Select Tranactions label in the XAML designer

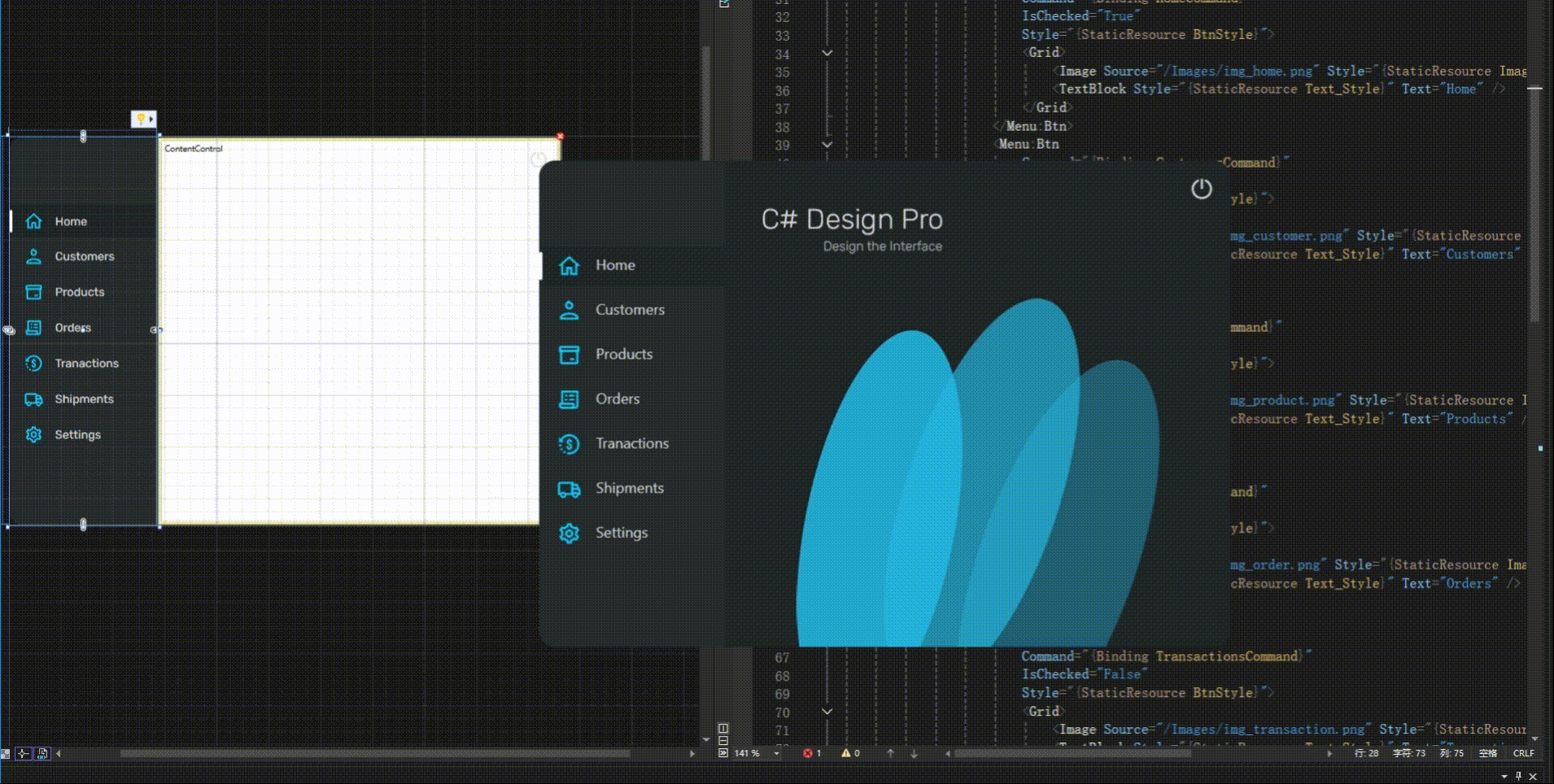[87, 364]
